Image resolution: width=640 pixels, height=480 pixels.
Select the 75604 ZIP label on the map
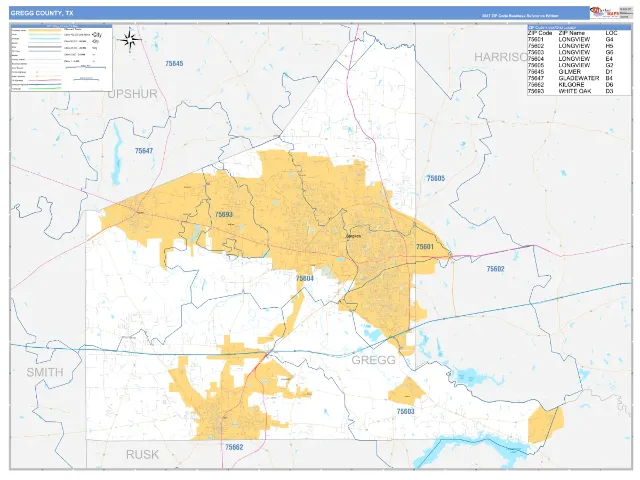(304, 278)
